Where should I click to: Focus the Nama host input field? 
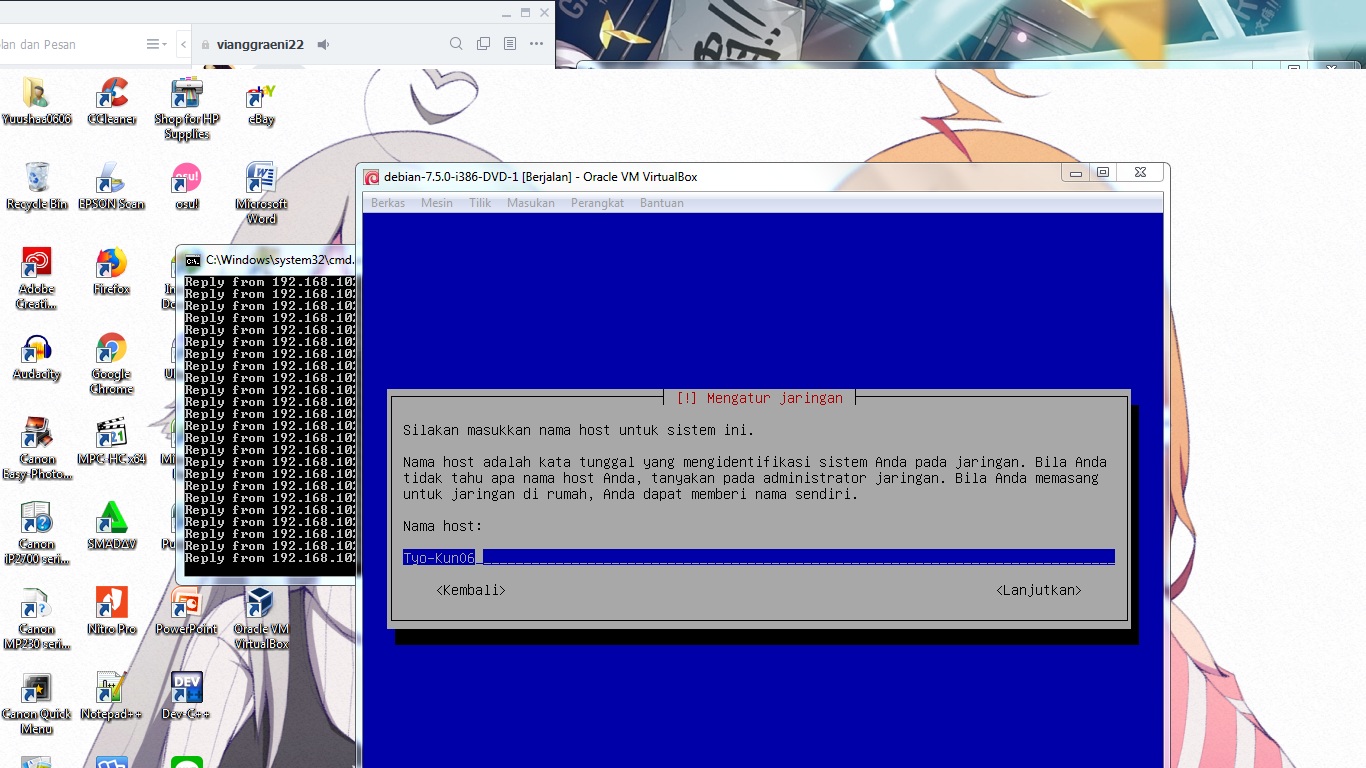pos(759,557)
